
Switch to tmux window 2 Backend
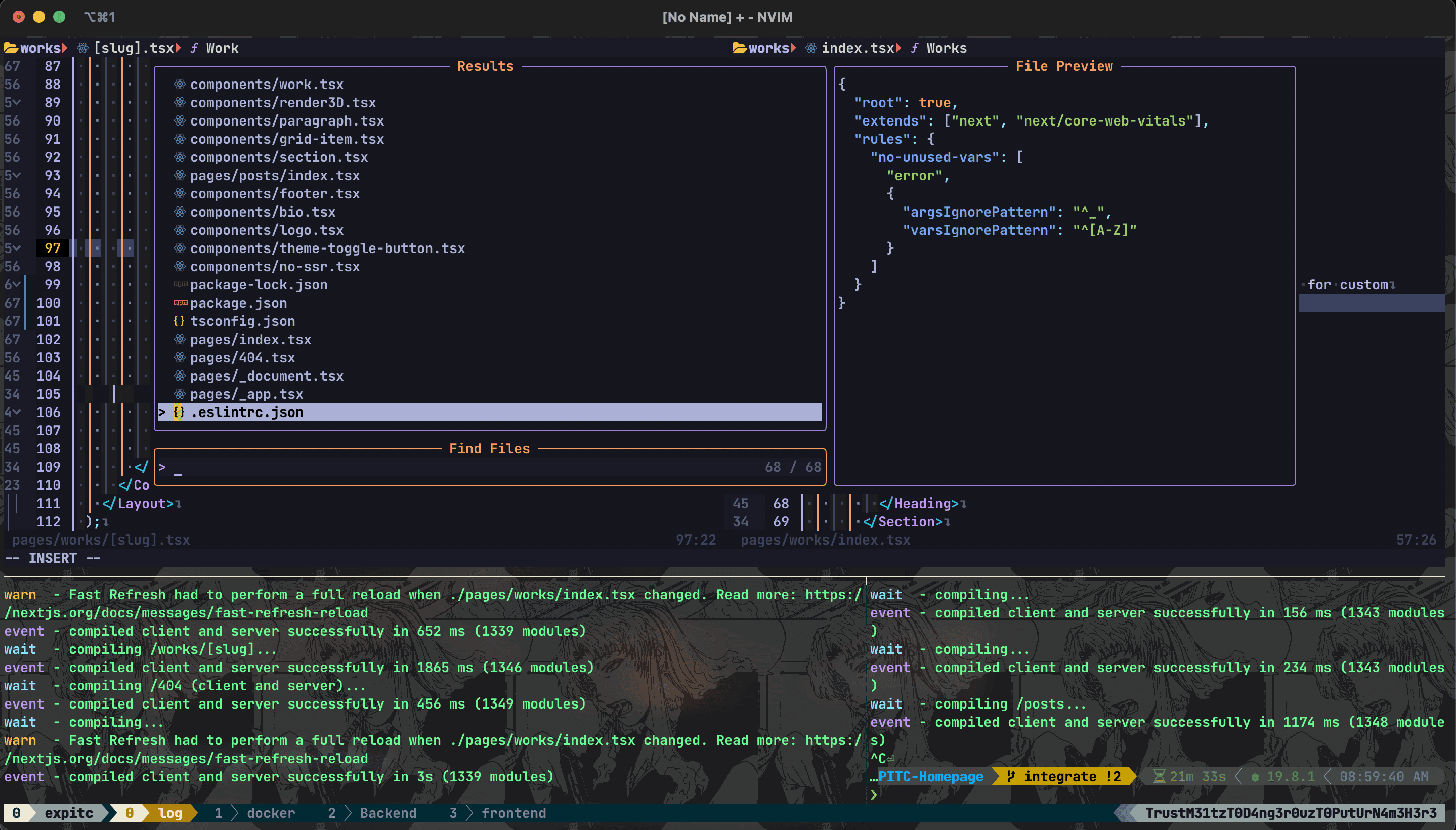click(x=372, y=813)
